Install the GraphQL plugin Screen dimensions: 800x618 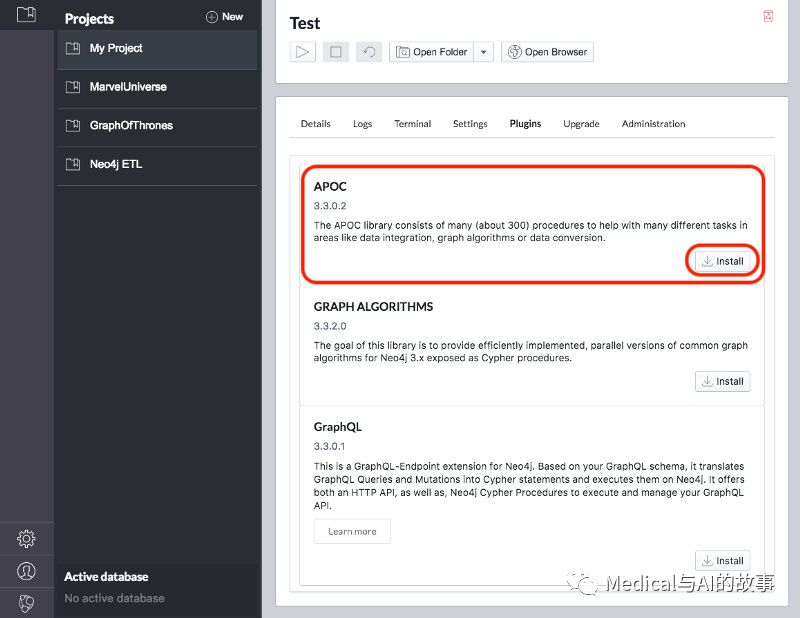coord(722,561)
